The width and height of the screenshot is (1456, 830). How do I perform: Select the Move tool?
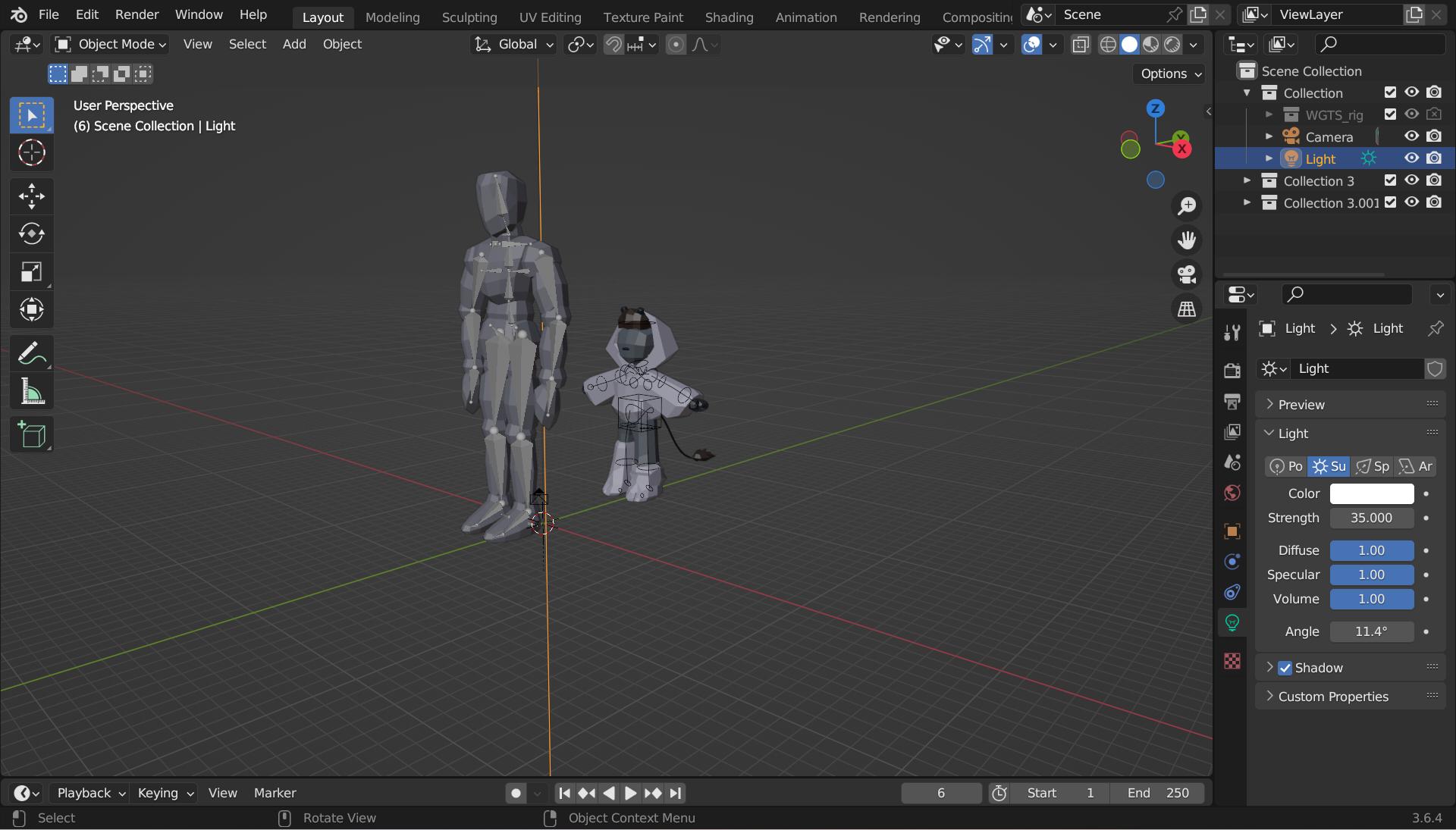click(31, 196)
